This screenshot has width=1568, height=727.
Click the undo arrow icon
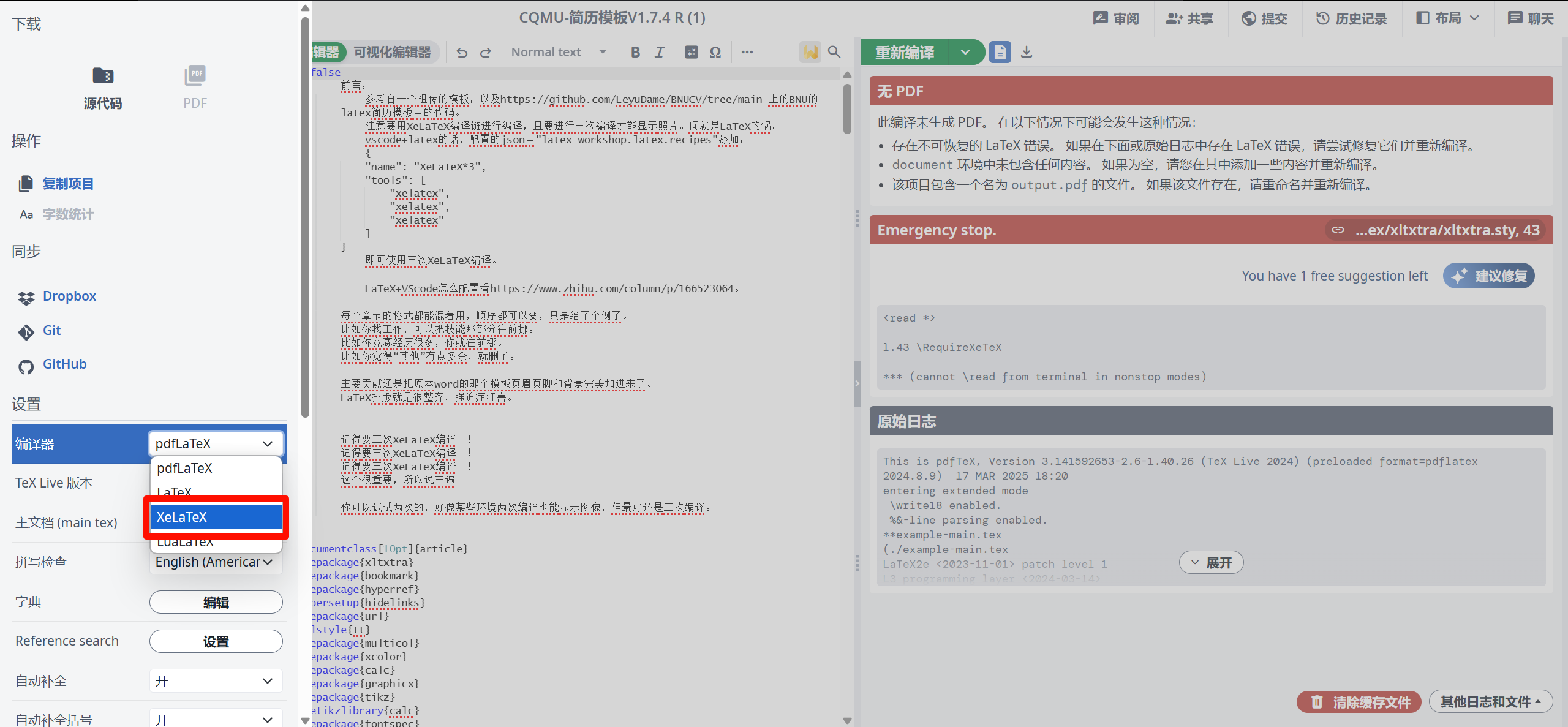tap(462, 53)
